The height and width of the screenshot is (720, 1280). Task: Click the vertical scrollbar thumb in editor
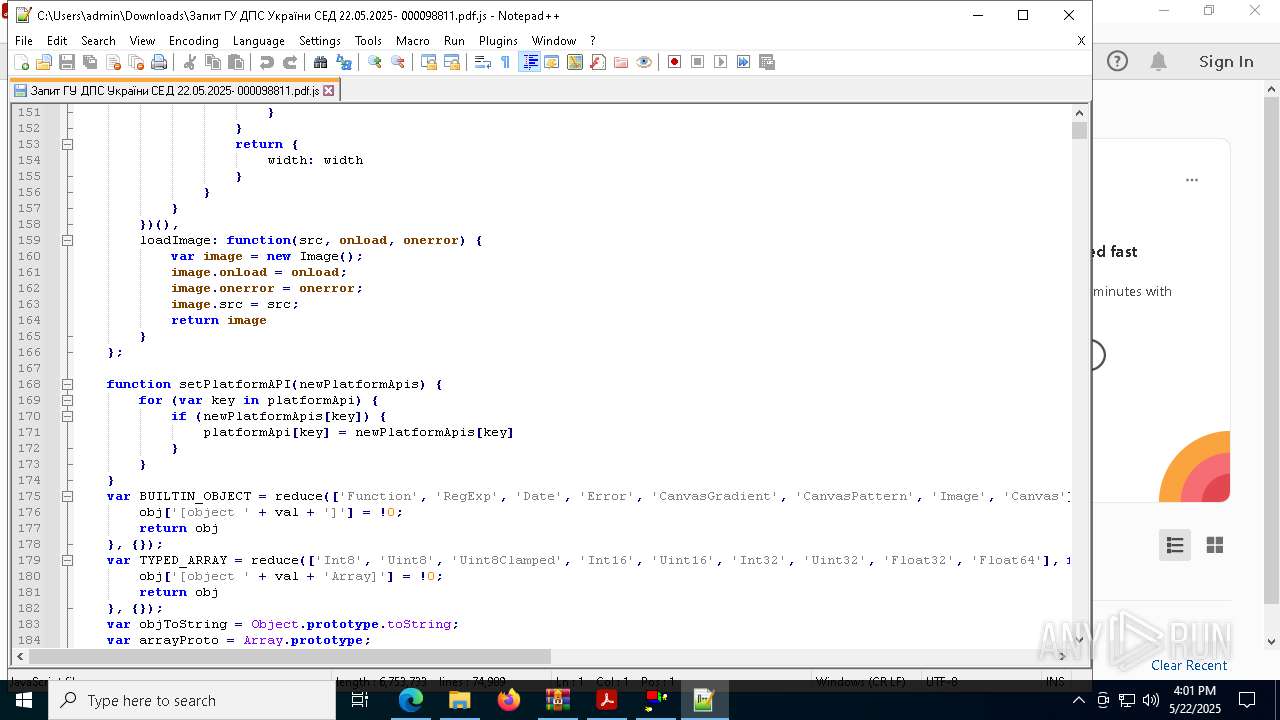coord(1079,130)
